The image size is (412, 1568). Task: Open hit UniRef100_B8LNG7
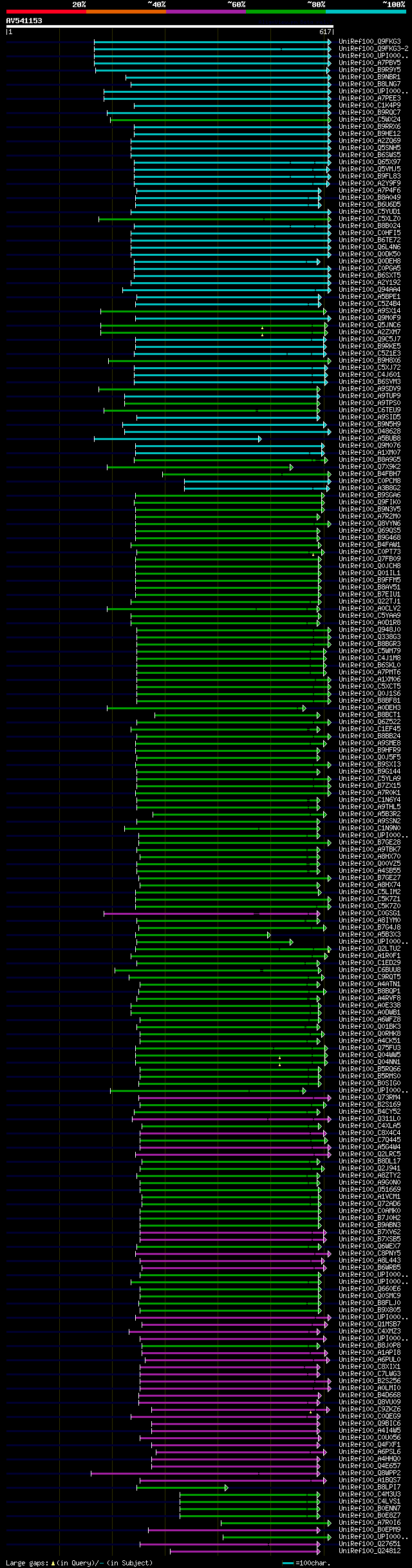coord(370,84)
